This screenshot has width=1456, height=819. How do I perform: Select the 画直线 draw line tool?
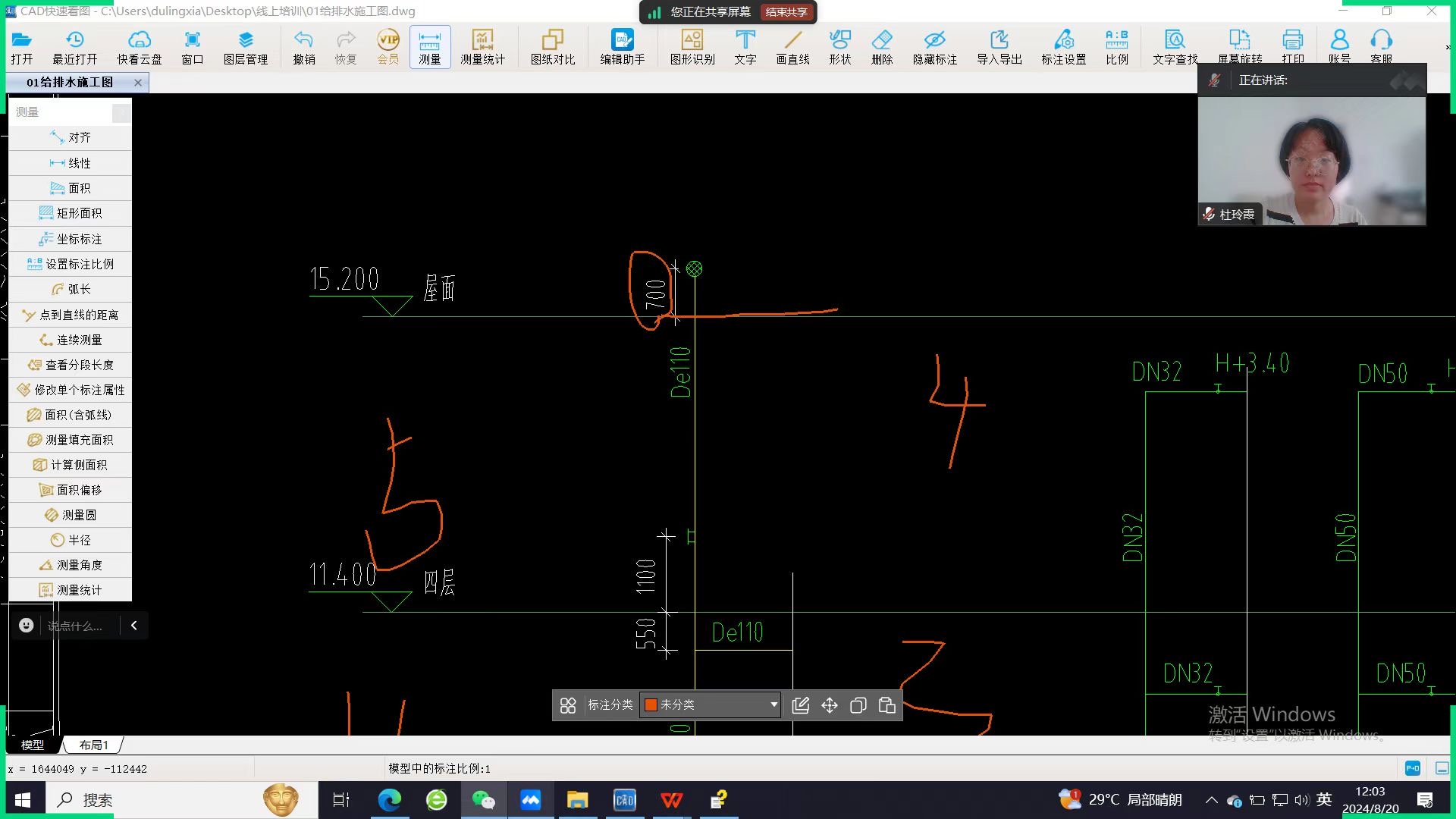(x=792, y=46)
